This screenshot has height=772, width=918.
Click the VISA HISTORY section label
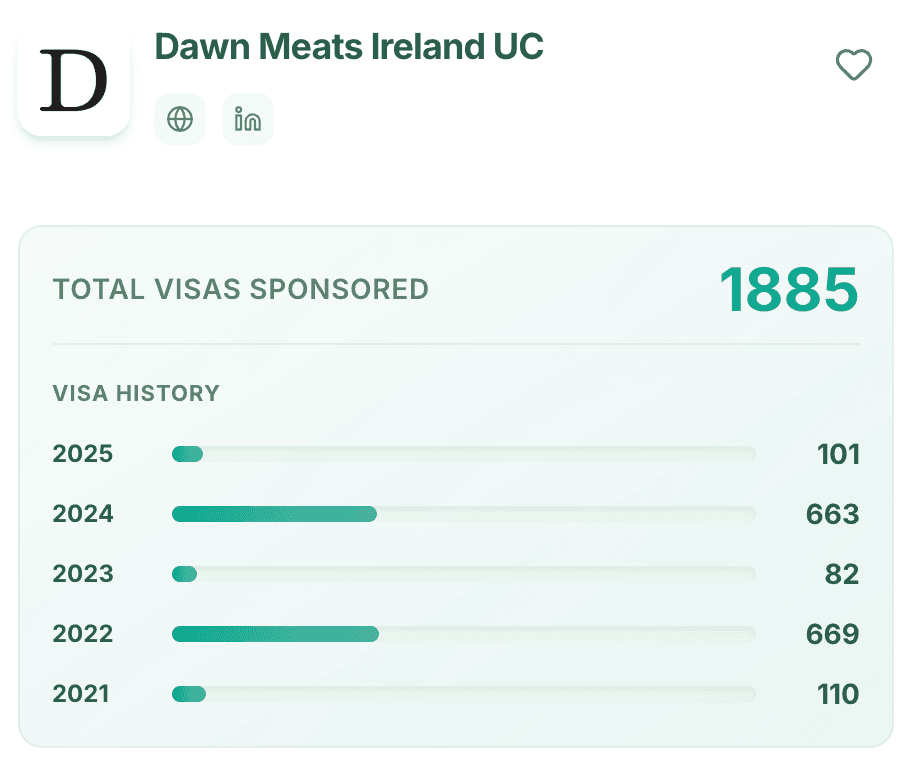(136, 393)
